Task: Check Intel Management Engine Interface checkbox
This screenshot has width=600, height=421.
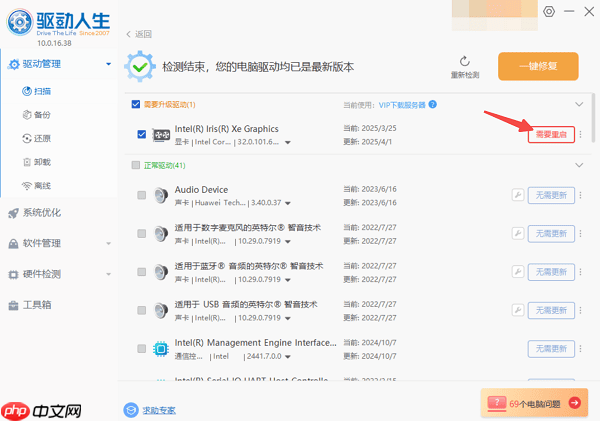Action: [142, 349]
